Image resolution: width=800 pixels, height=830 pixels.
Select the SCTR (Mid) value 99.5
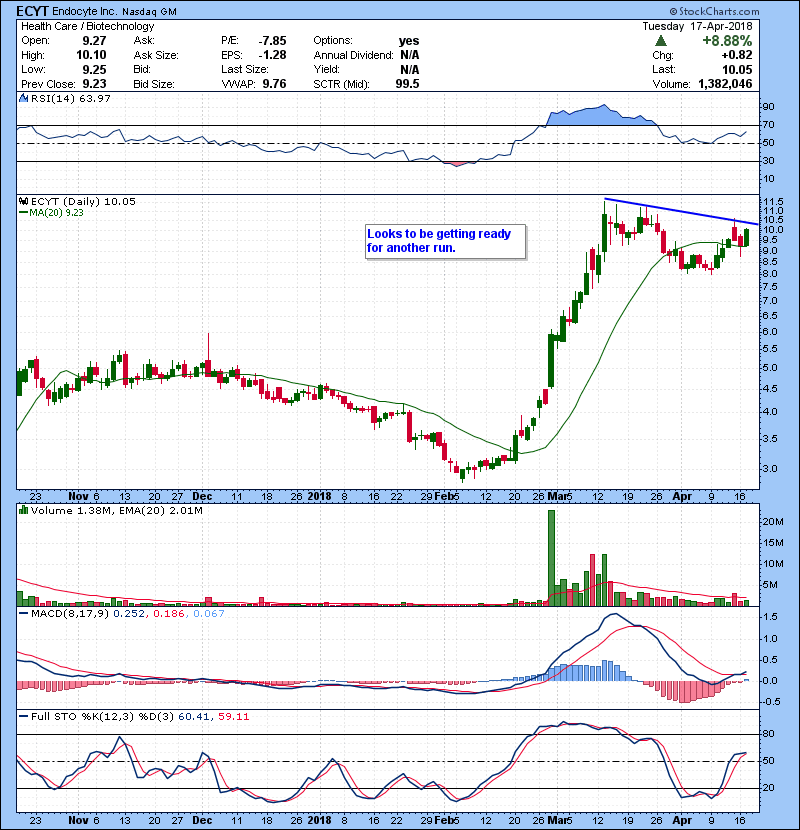tap(407, 84)
